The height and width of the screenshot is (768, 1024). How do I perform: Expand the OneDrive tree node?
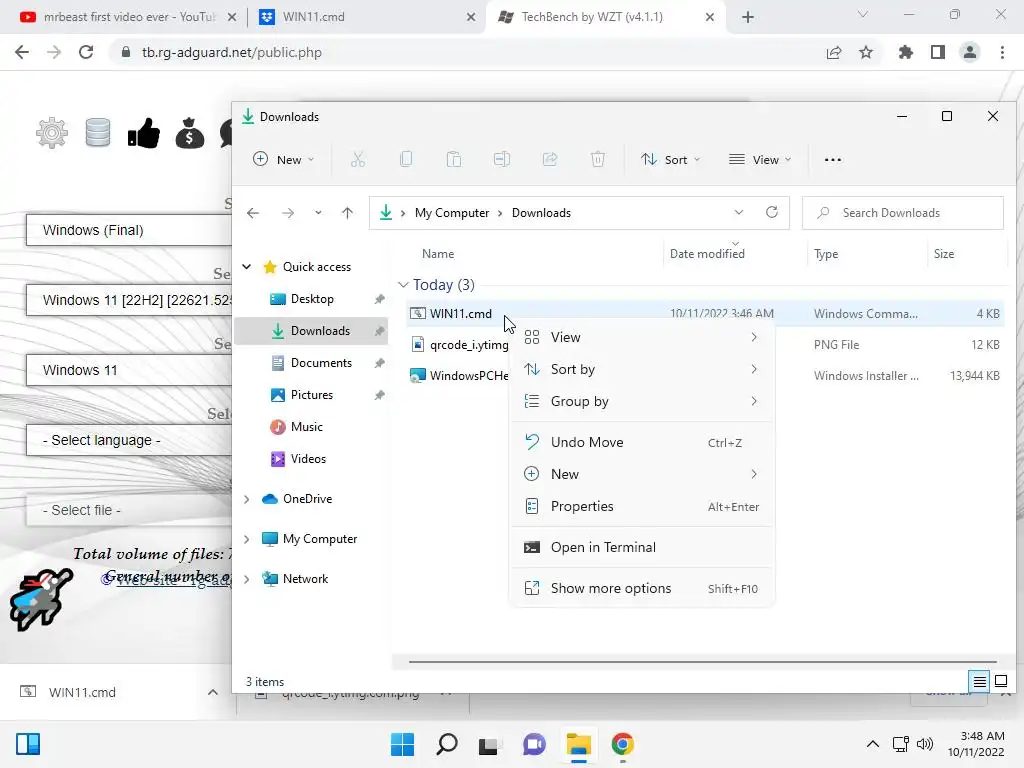(x=247, y=499)
